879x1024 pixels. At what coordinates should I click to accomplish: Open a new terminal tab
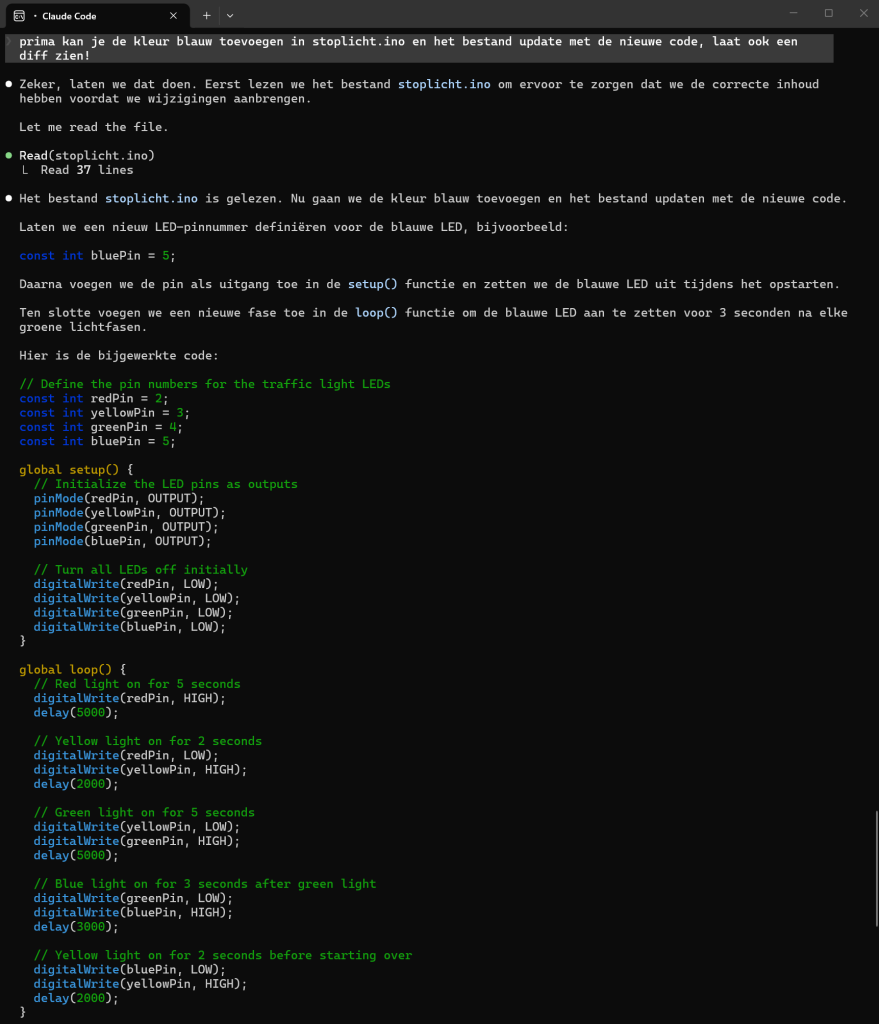pyautogui.click(x=207, y=16)
